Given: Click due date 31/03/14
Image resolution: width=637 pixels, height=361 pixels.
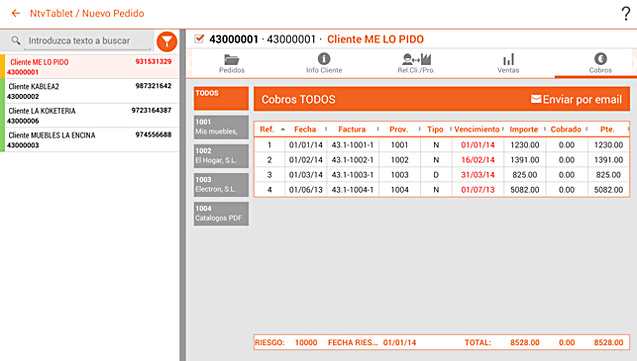Looking at the screenshot, I should 478,175.
